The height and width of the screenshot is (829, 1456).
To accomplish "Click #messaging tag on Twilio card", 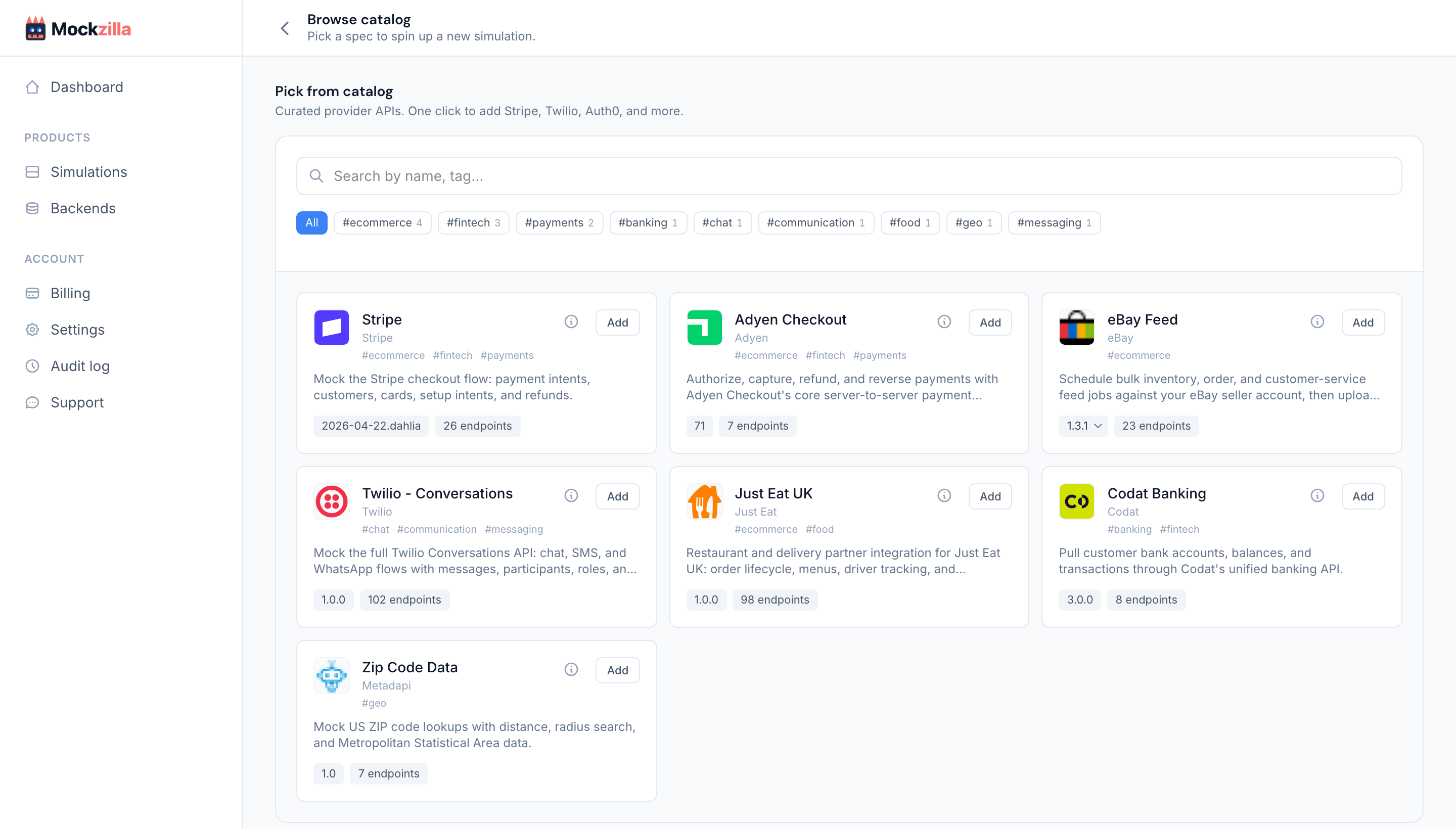I will (x=514, y=529).
